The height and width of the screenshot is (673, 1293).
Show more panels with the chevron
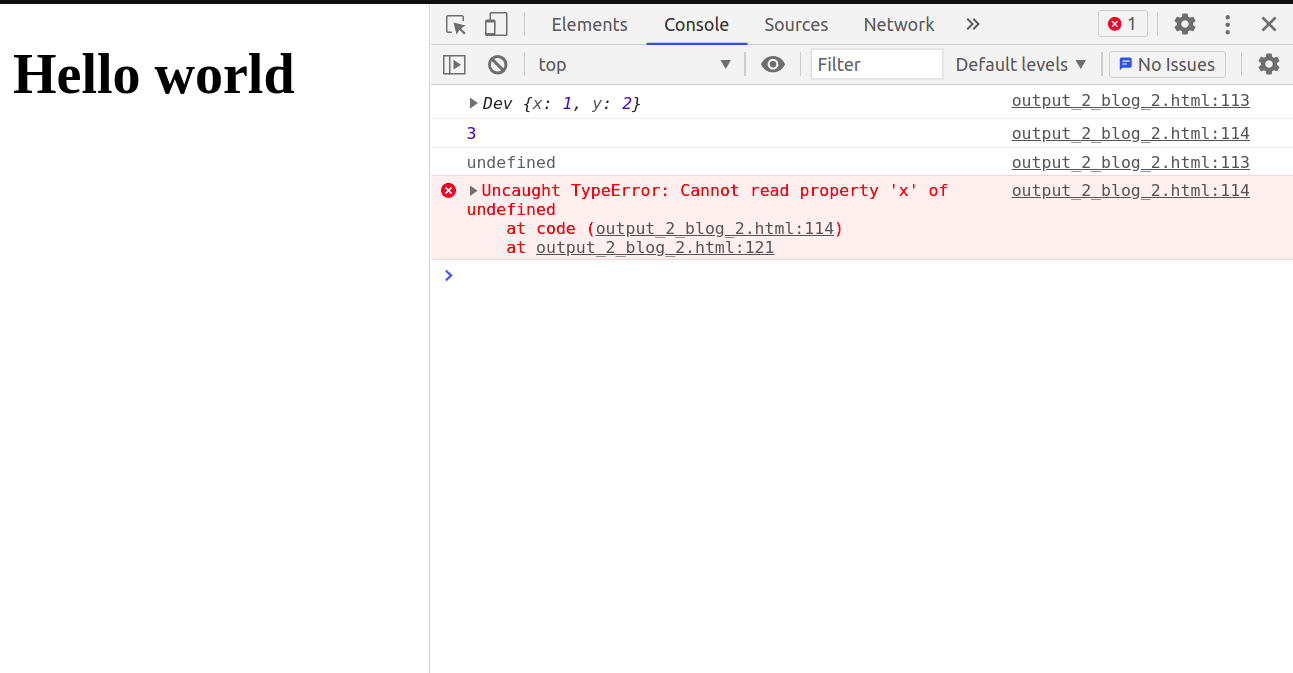pyautogui.click(x=972, y=24)
